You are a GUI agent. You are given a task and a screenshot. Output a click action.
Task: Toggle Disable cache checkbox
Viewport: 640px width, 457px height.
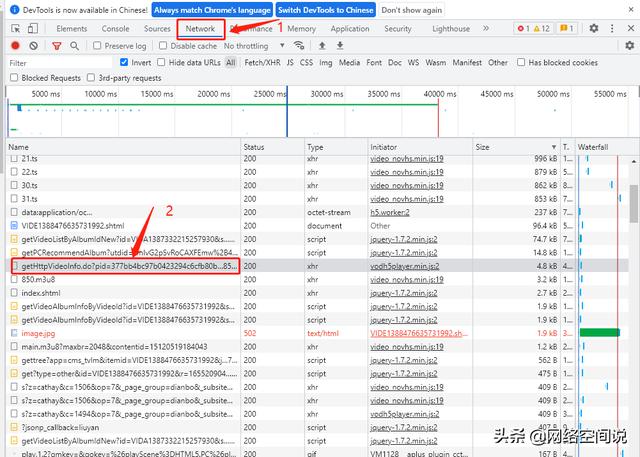(x=163, y=46)
